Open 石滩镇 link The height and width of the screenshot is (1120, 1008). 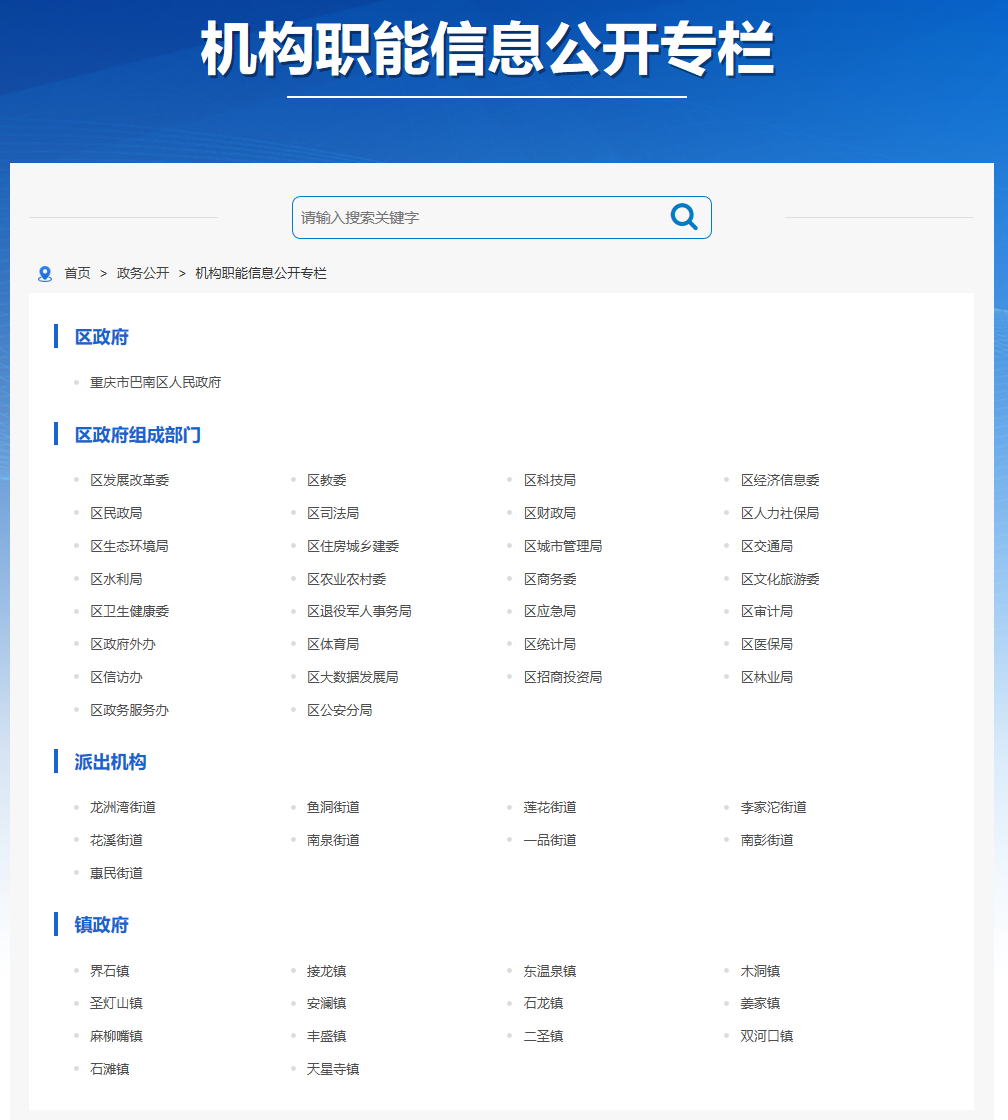click(x=109, y=1069)
